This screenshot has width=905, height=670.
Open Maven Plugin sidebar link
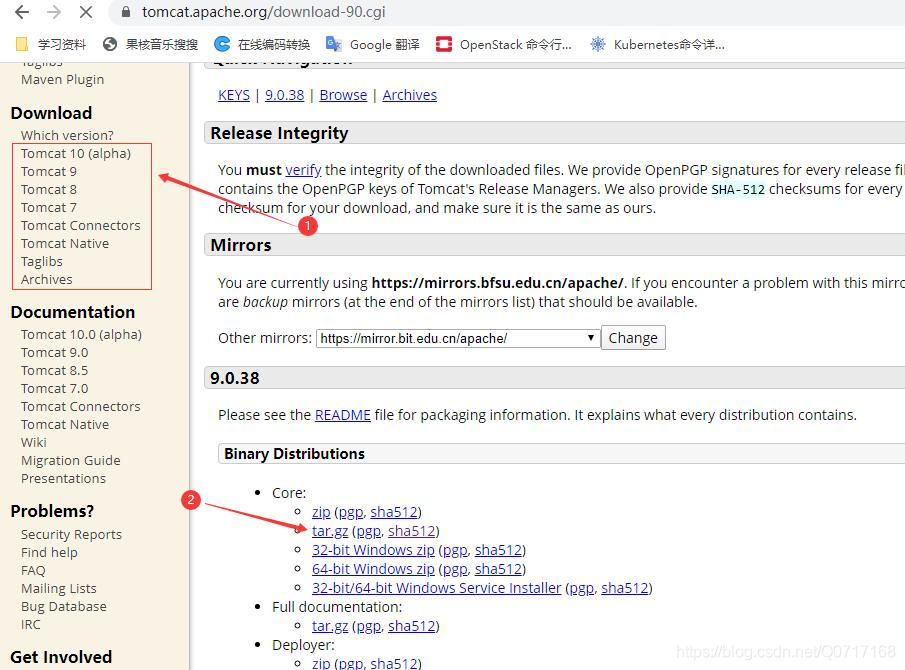point(62,80)
